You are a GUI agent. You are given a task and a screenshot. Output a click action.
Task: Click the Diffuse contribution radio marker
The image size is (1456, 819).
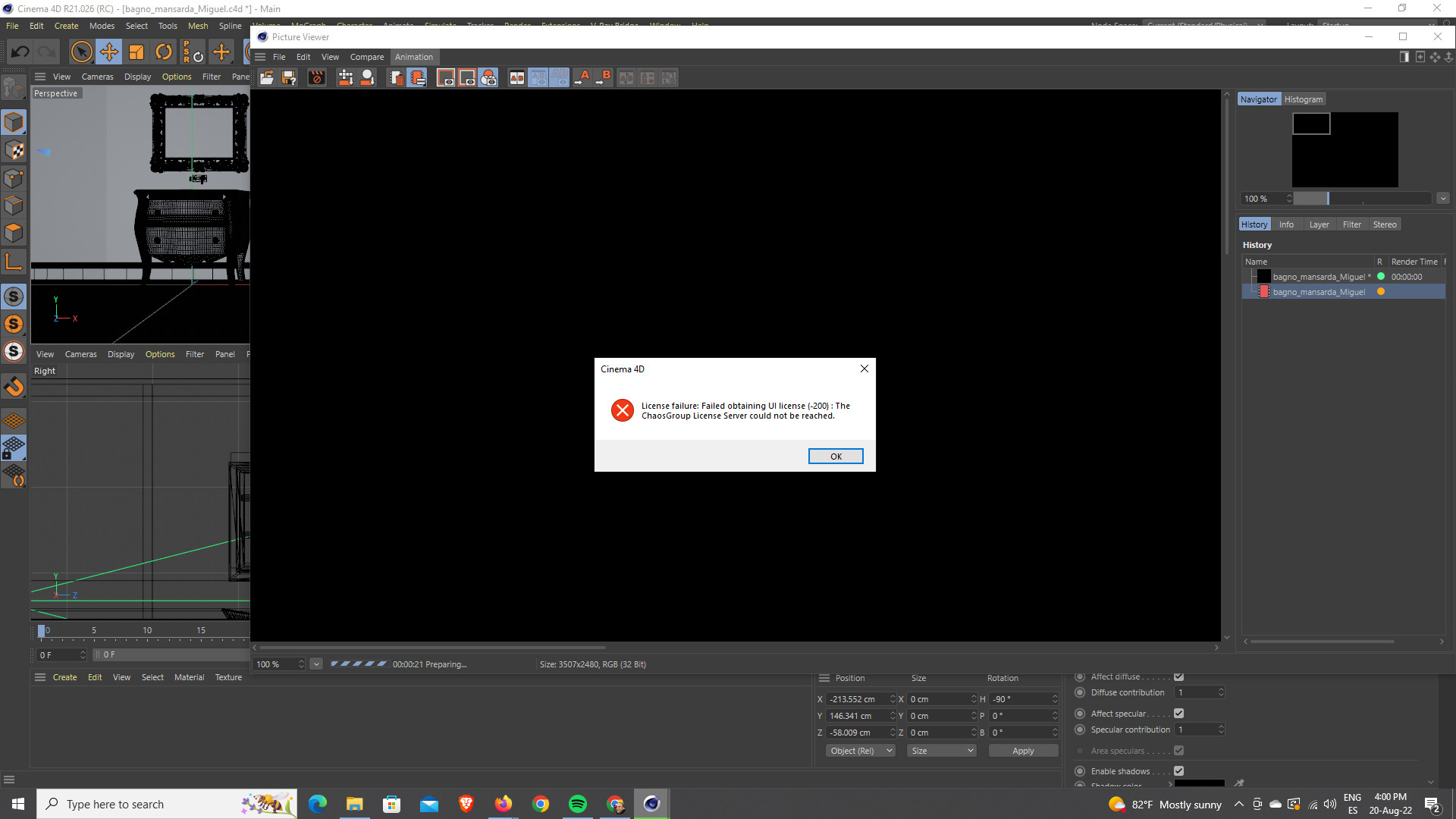point(1080,692)
